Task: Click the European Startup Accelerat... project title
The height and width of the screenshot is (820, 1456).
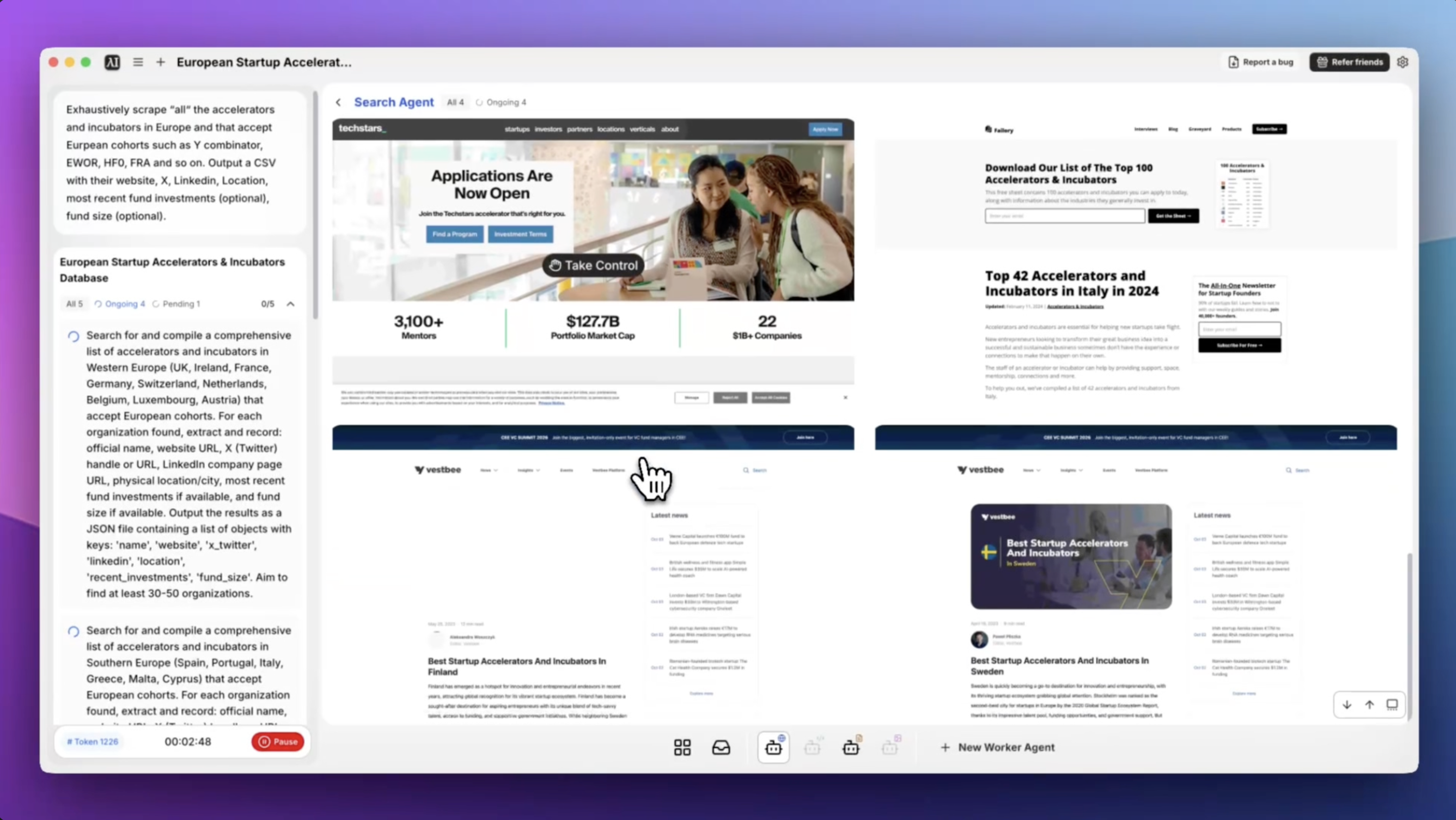Action: [264, 62]
